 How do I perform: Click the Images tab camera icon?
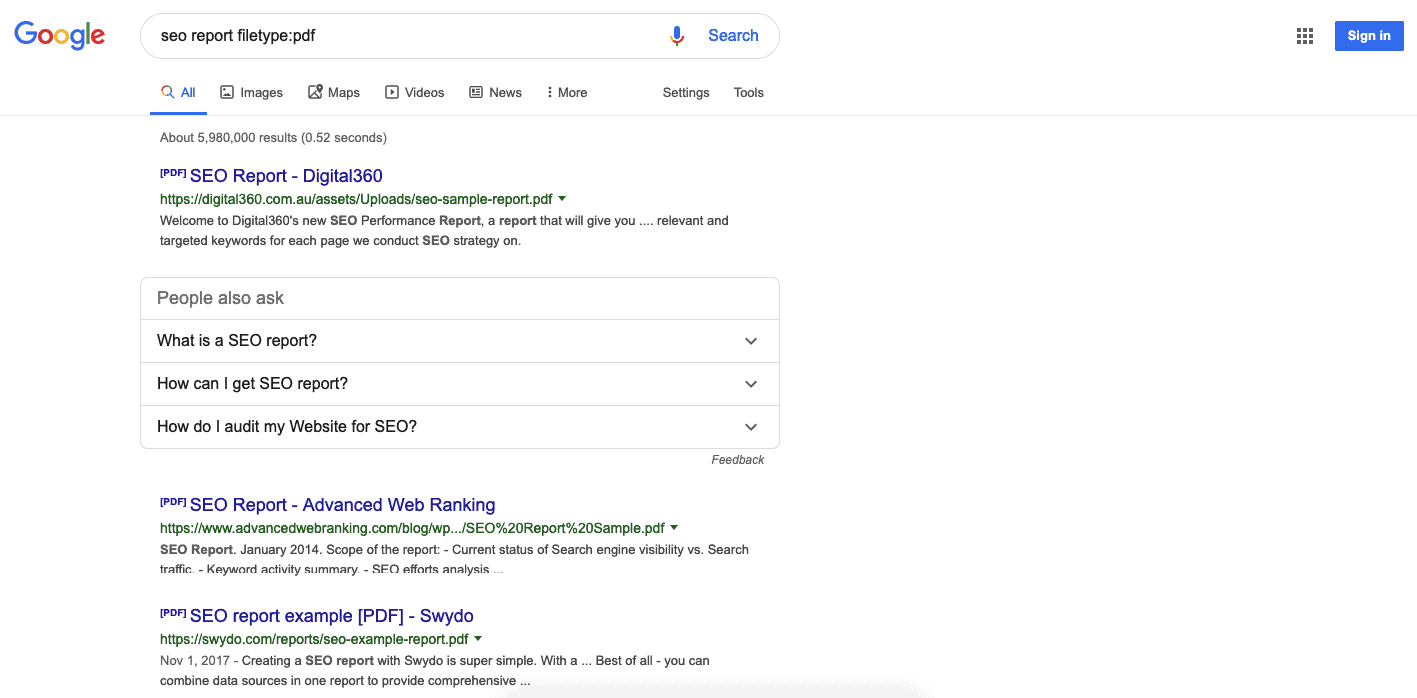229,91
